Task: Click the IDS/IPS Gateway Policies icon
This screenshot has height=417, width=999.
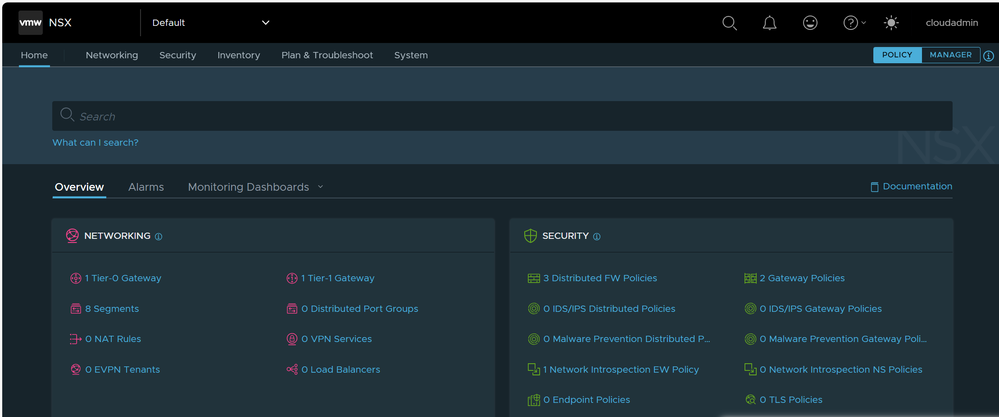Action: coord(750,309)
